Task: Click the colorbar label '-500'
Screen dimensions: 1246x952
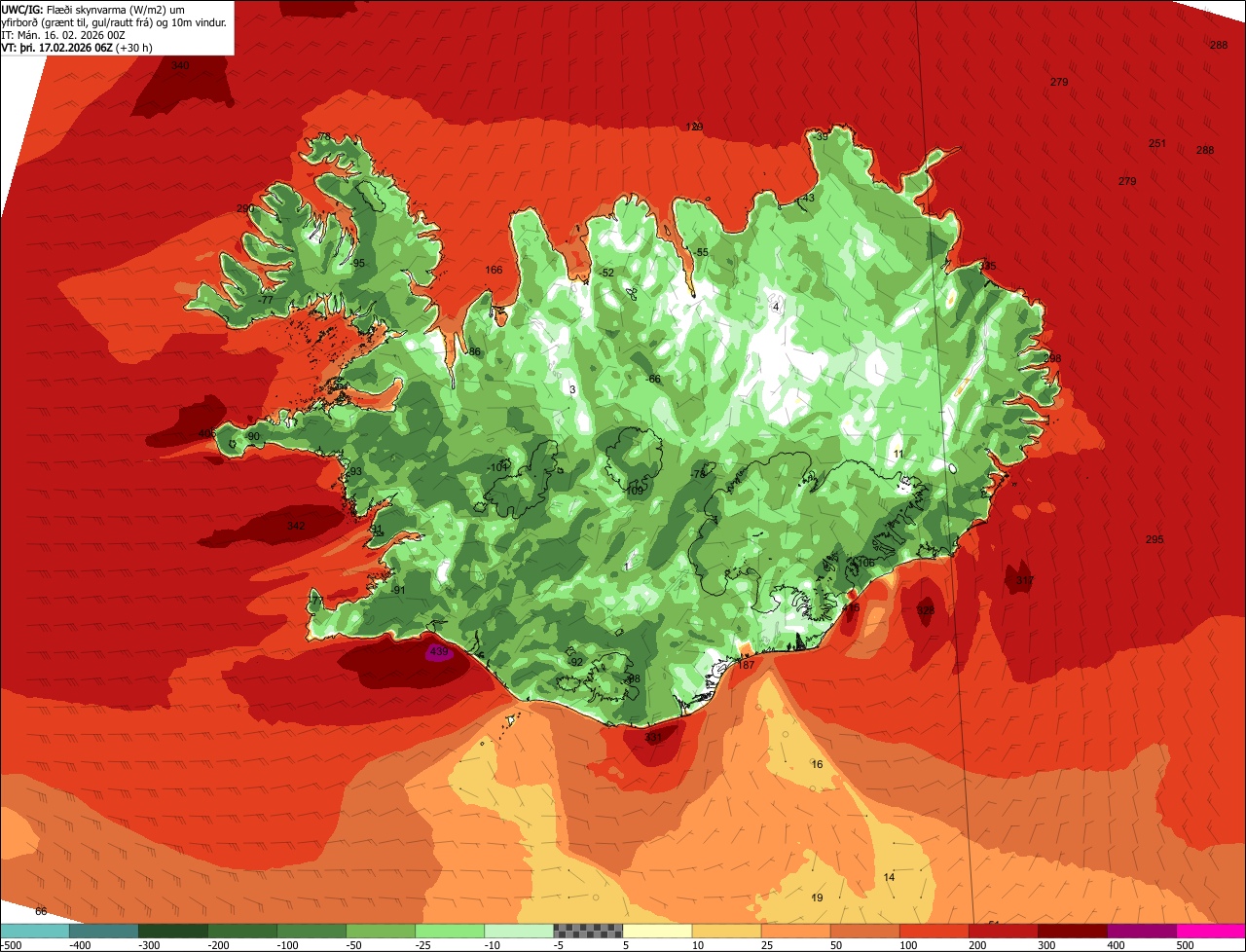Action: (11, 945)
